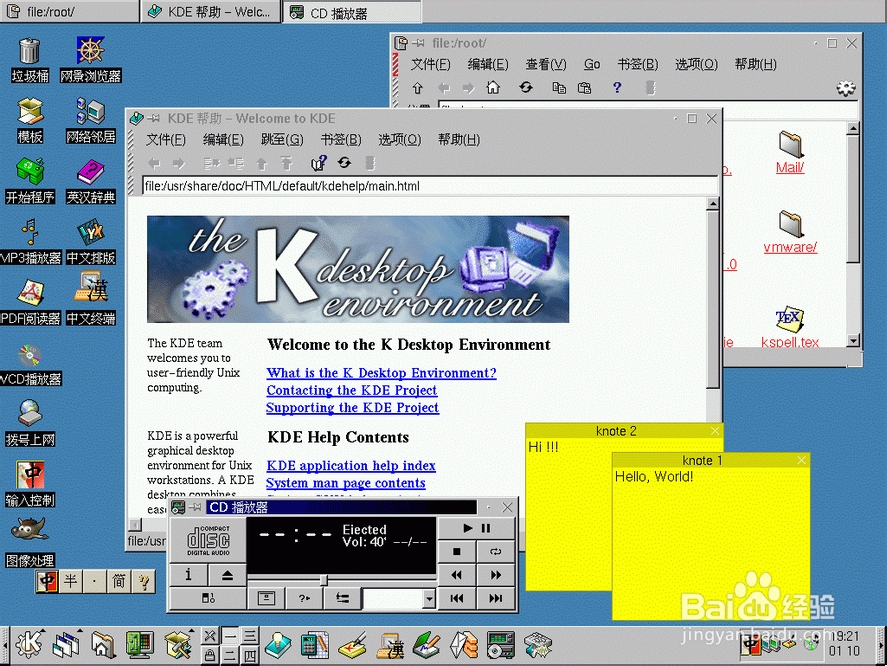
Task: Click the Up arrow in file:/root/ toolbar
Action: (417, 88)
